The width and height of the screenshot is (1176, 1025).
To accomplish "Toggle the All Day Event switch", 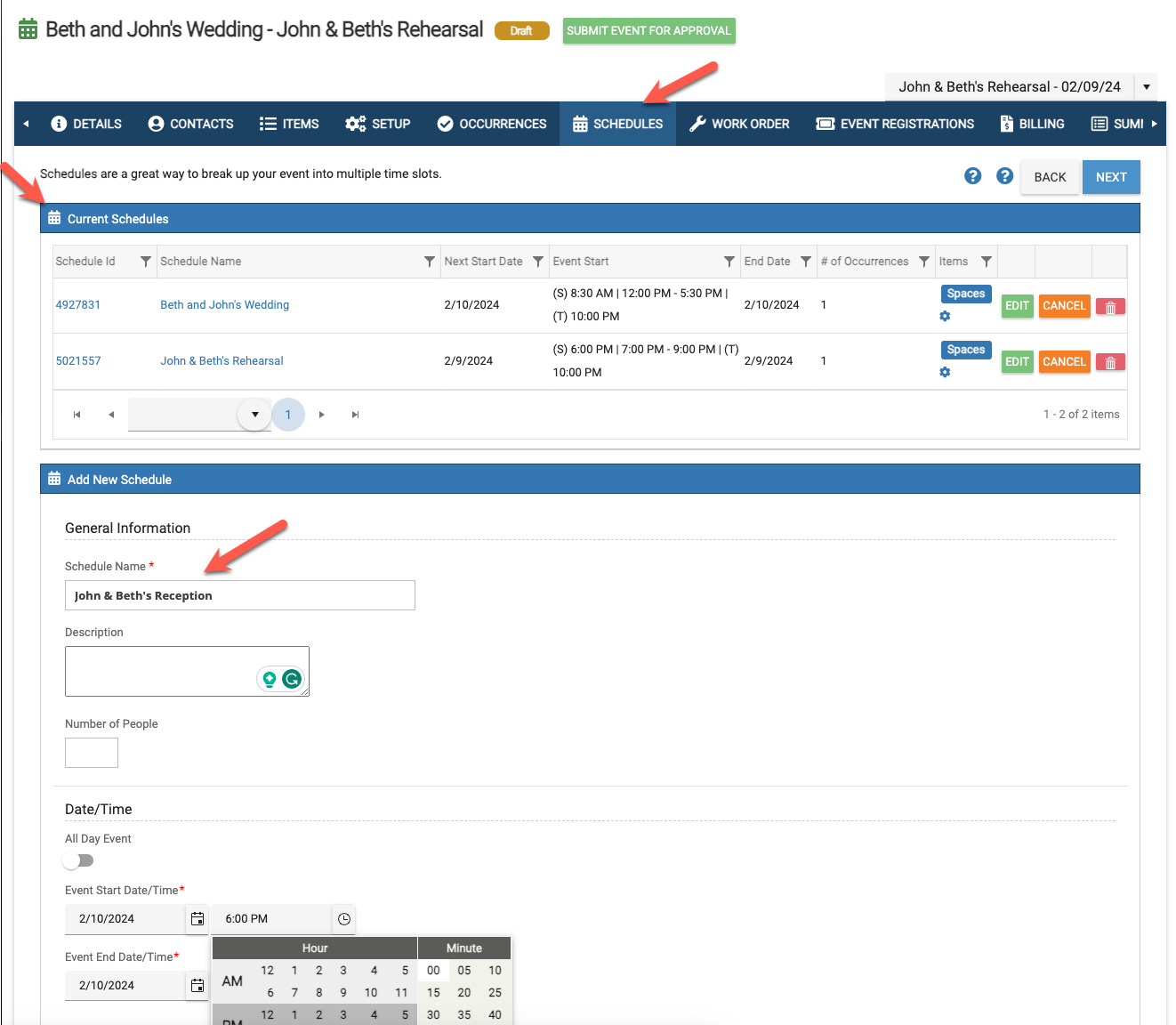I will [78, 860].
